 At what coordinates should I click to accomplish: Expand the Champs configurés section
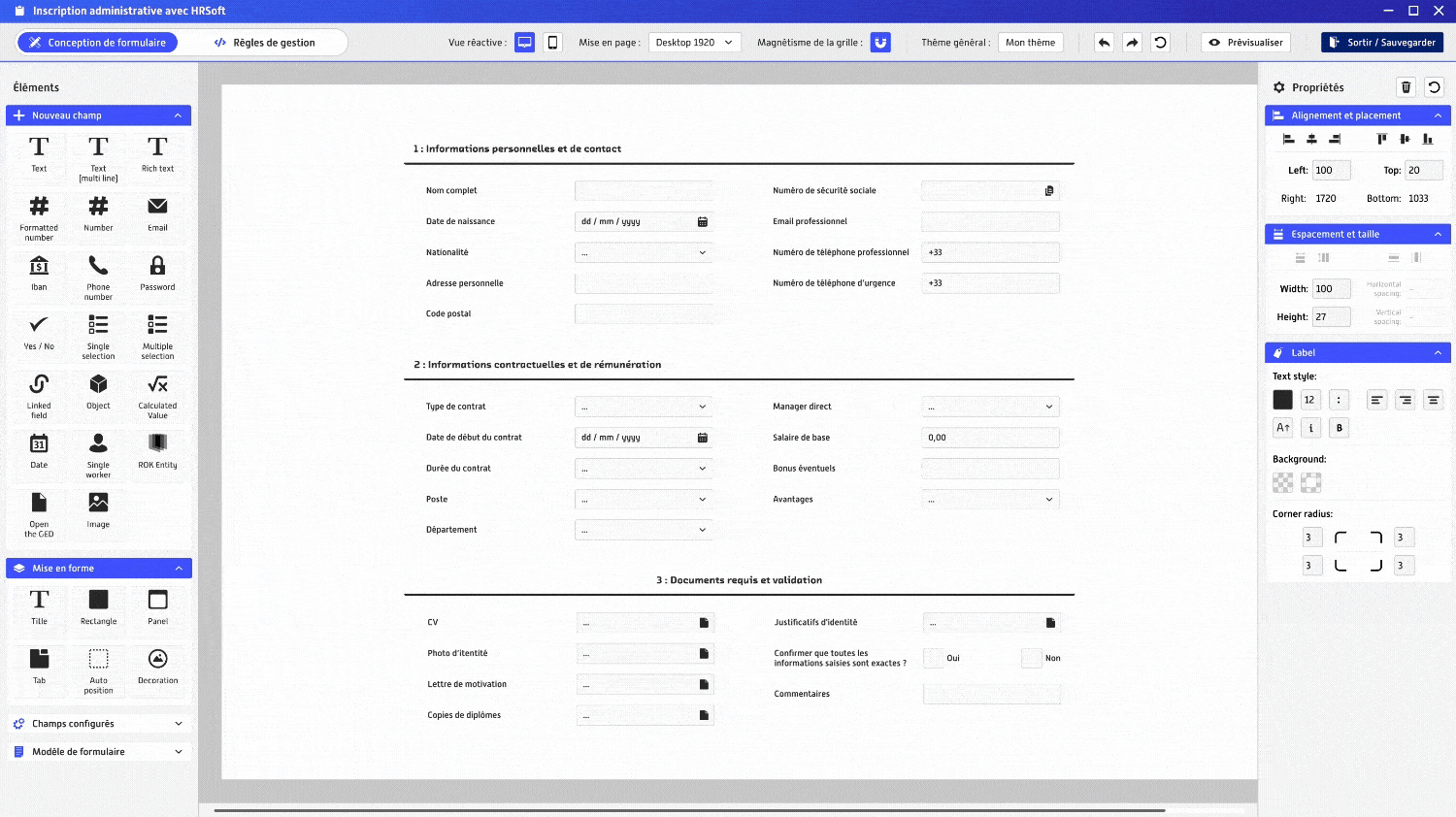98,723
